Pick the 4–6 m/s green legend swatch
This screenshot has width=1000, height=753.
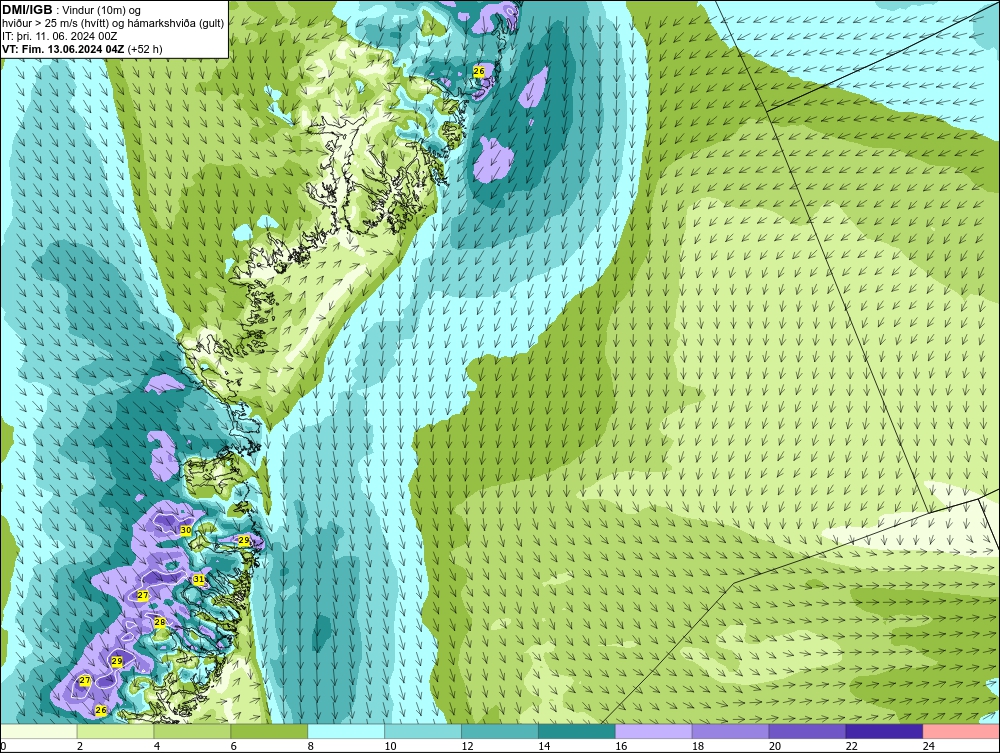tap(192, 731)
